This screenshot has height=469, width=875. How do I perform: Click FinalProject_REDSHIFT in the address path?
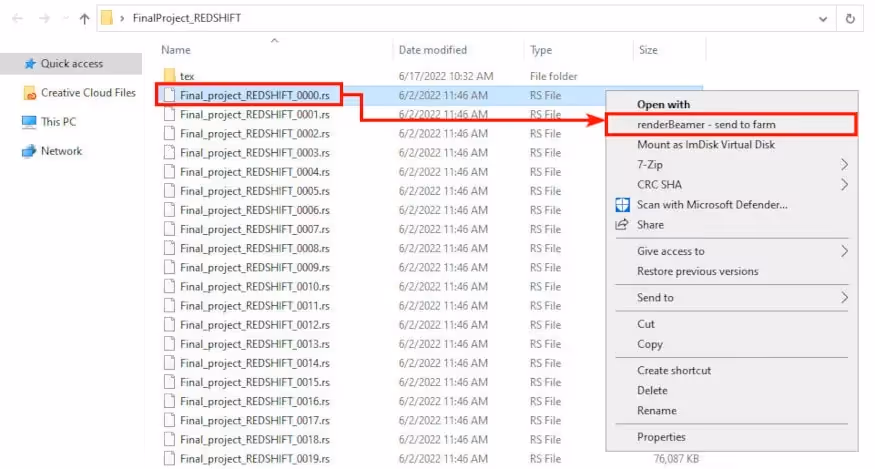coord(187,18)
